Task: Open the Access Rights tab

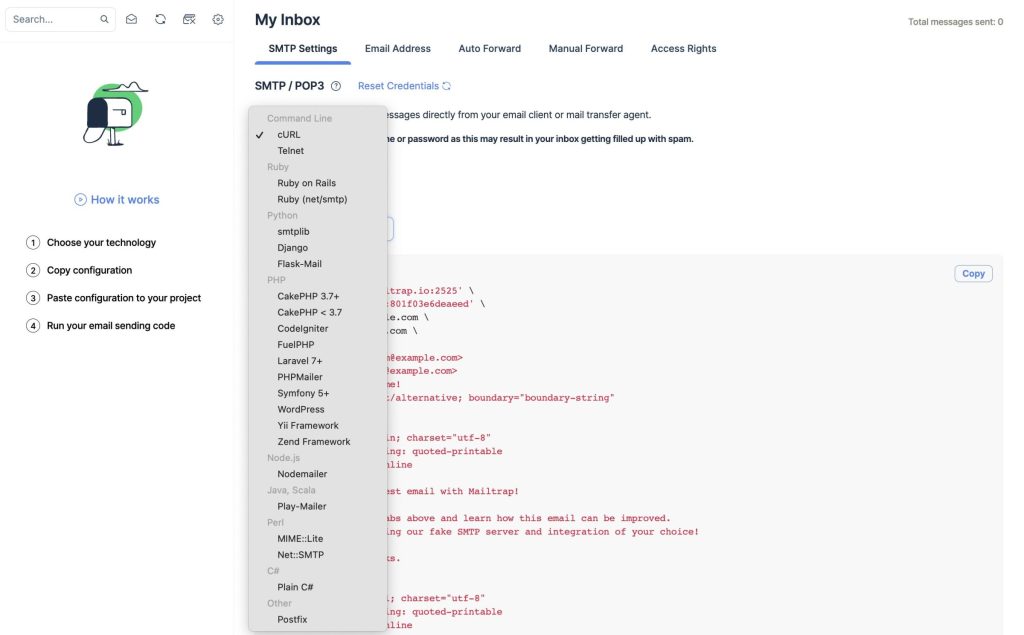Action: [x=683, y=48]
